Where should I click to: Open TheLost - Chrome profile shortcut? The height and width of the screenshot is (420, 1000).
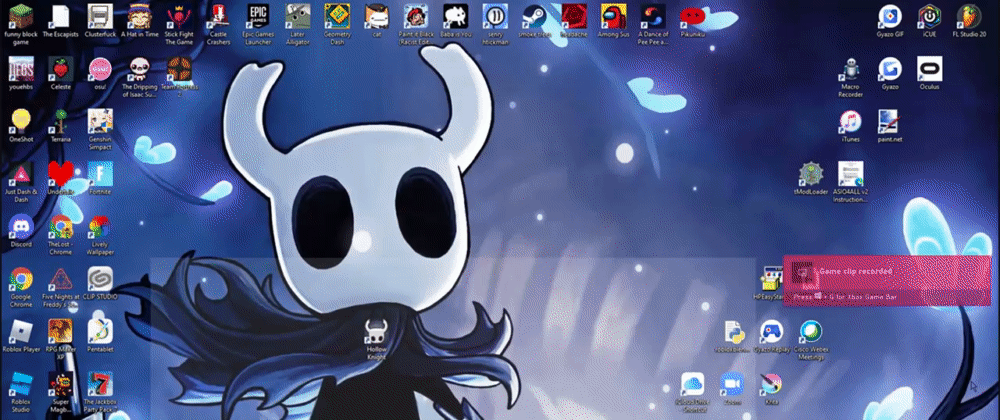61,235
